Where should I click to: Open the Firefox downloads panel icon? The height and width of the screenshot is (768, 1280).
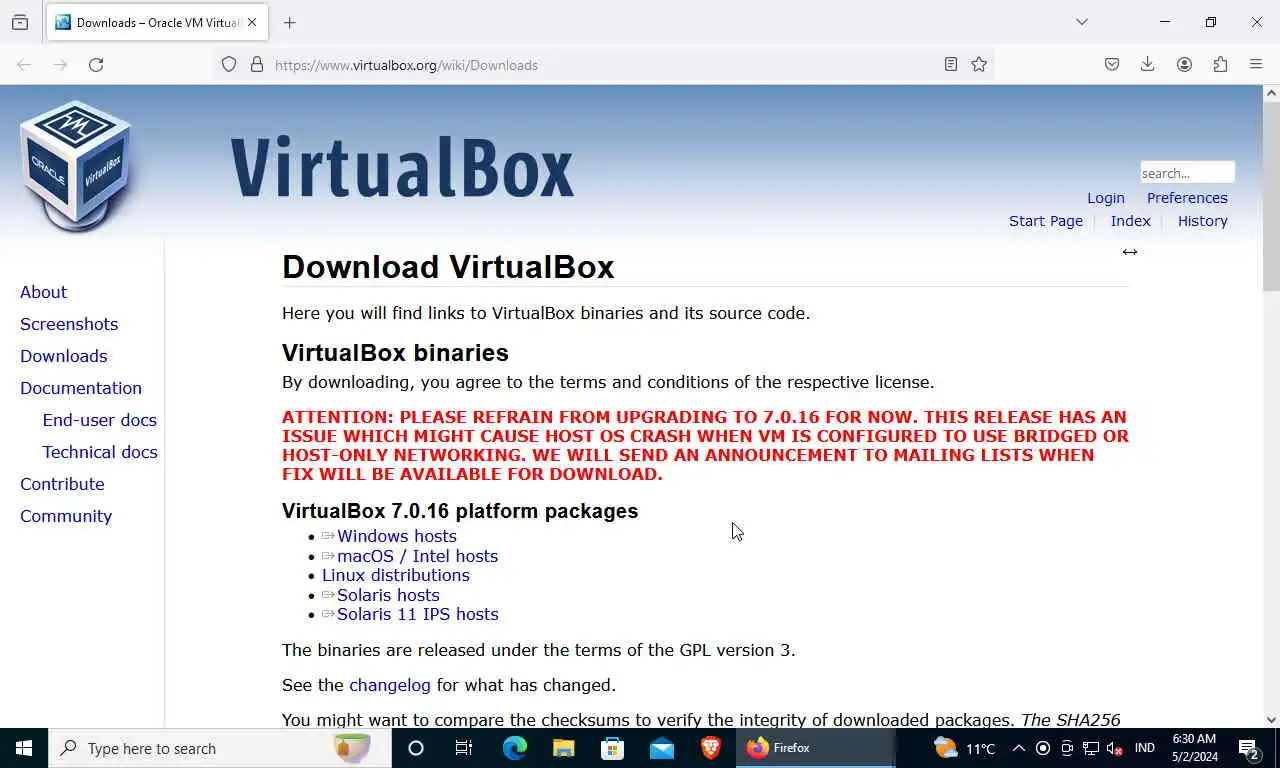pos(1147,65)
